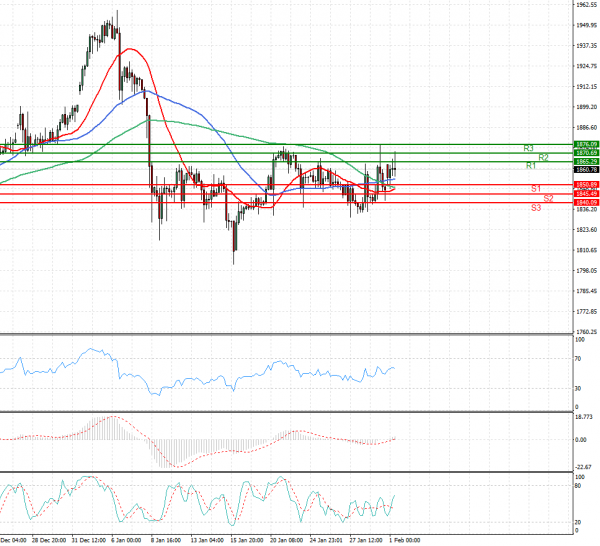Click the 15 Jan 20:00 time label
The width and height of the screenshot is (600, 546).
coord(247,540)
